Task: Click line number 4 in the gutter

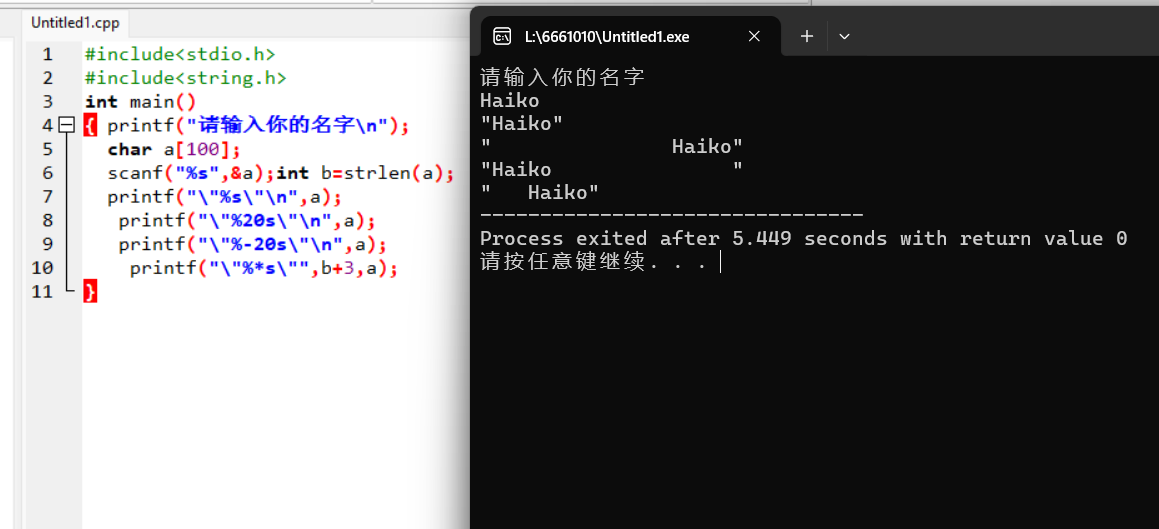Action: coord(47,126)
